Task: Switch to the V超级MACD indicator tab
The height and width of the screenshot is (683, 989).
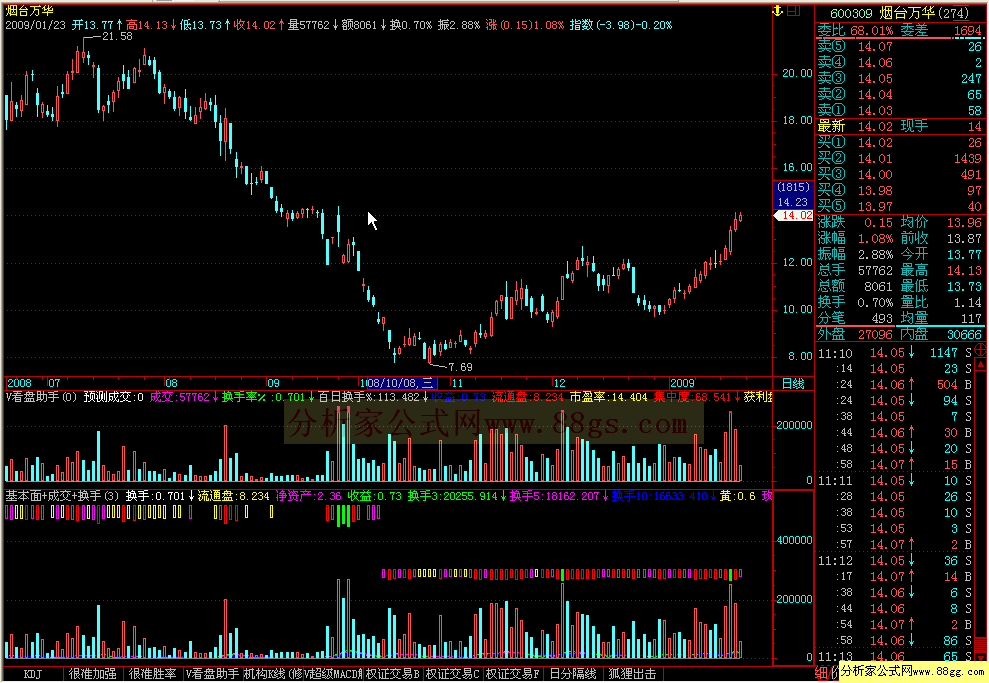Action: tap(332, 674)
